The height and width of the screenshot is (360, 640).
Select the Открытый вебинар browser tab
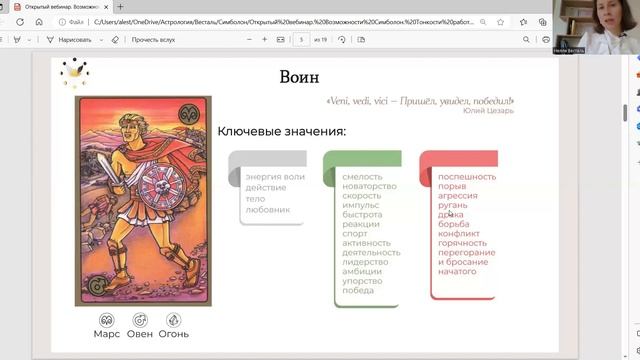pos(61,7)
